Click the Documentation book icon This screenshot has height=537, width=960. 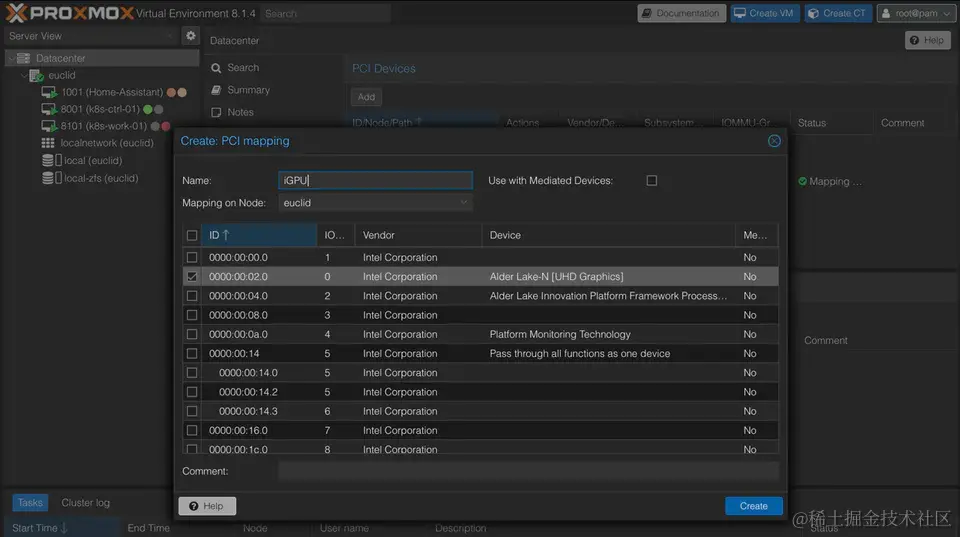click(647, 13)
